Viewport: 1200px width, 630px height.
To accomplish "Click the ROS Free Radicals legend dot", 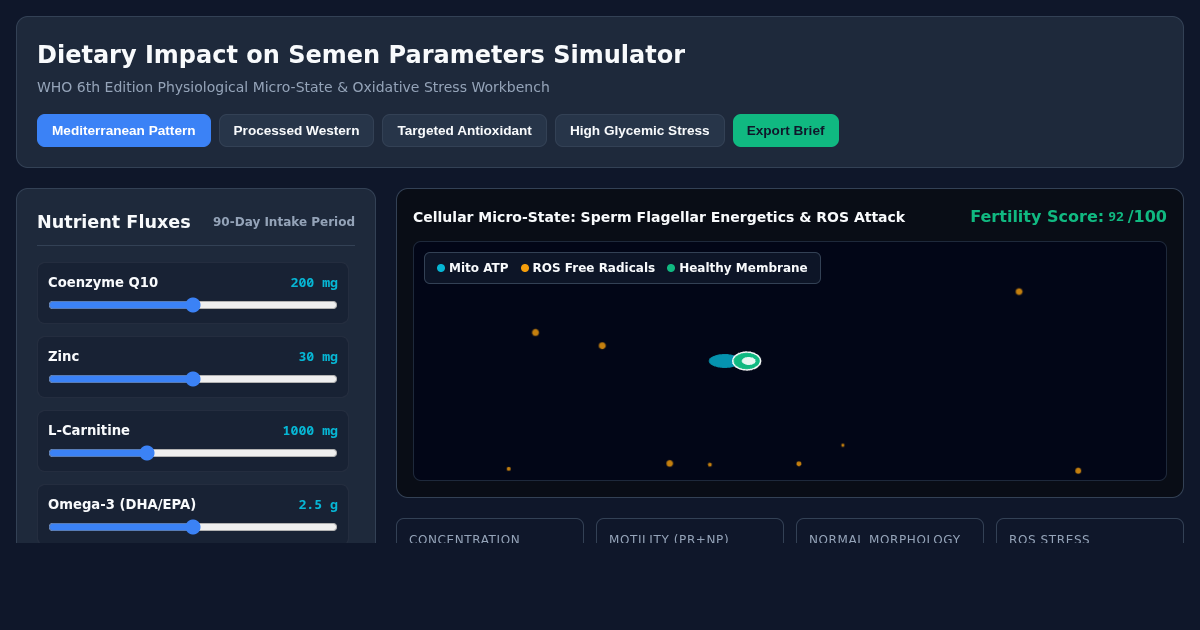I will tap(525, 268).
